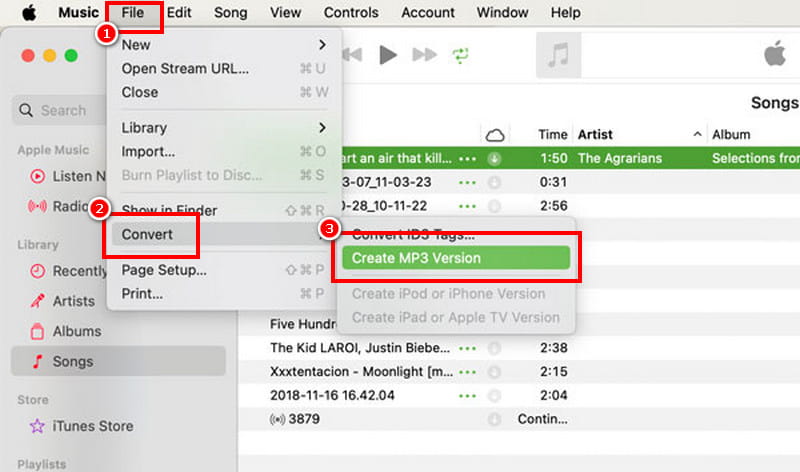800x472 pixels.
Task: Toggle the repeat icon
Action: 460,55
